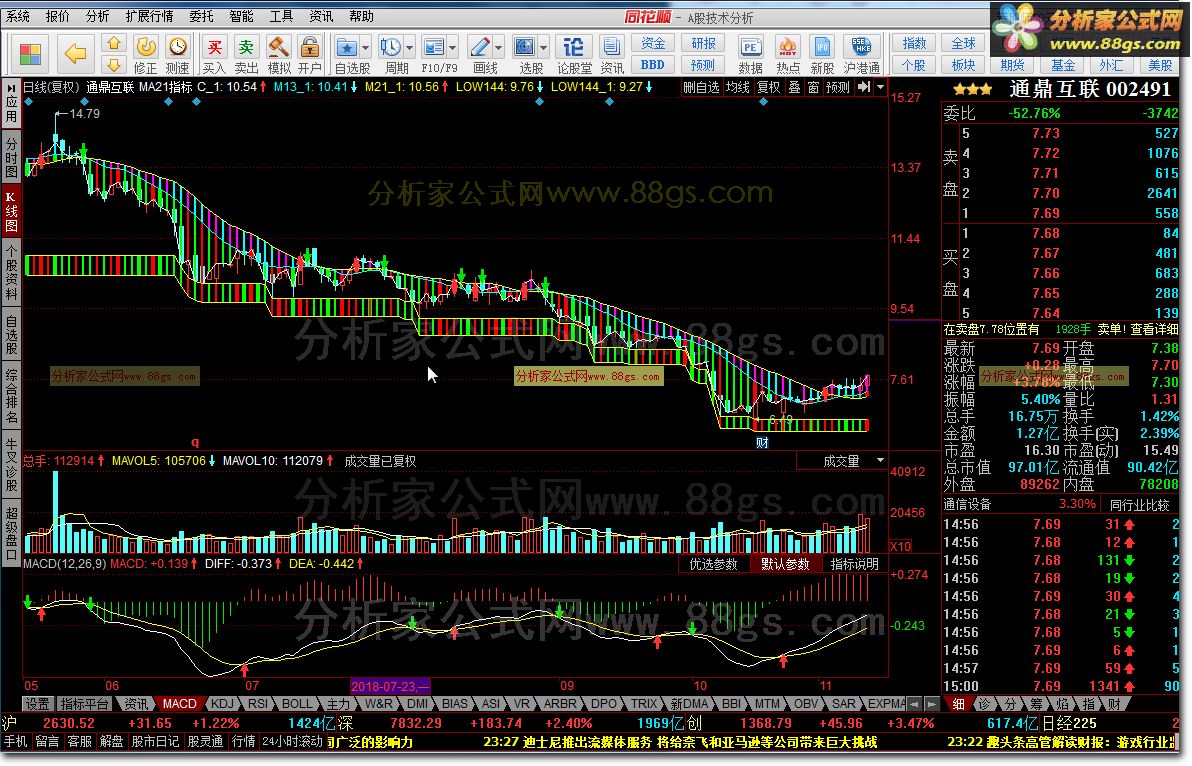Click the 资讯 news document icon
Image resolution: width=1192 pixels, height=766 pixels.
(611, 55)
